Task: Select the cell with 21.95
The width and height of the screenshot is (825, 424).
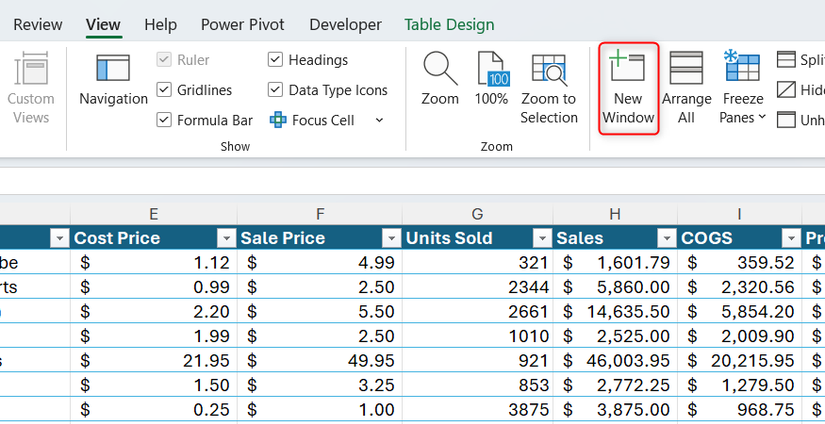Action: pyautogui.click(x=154, y=360)
